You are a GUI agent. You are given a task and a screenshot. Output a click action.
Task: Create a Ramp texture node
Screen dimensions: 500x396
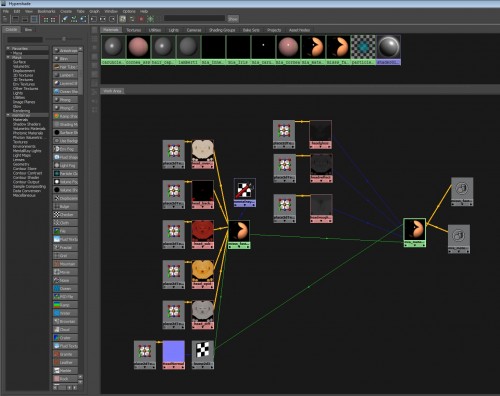[65, 305]
